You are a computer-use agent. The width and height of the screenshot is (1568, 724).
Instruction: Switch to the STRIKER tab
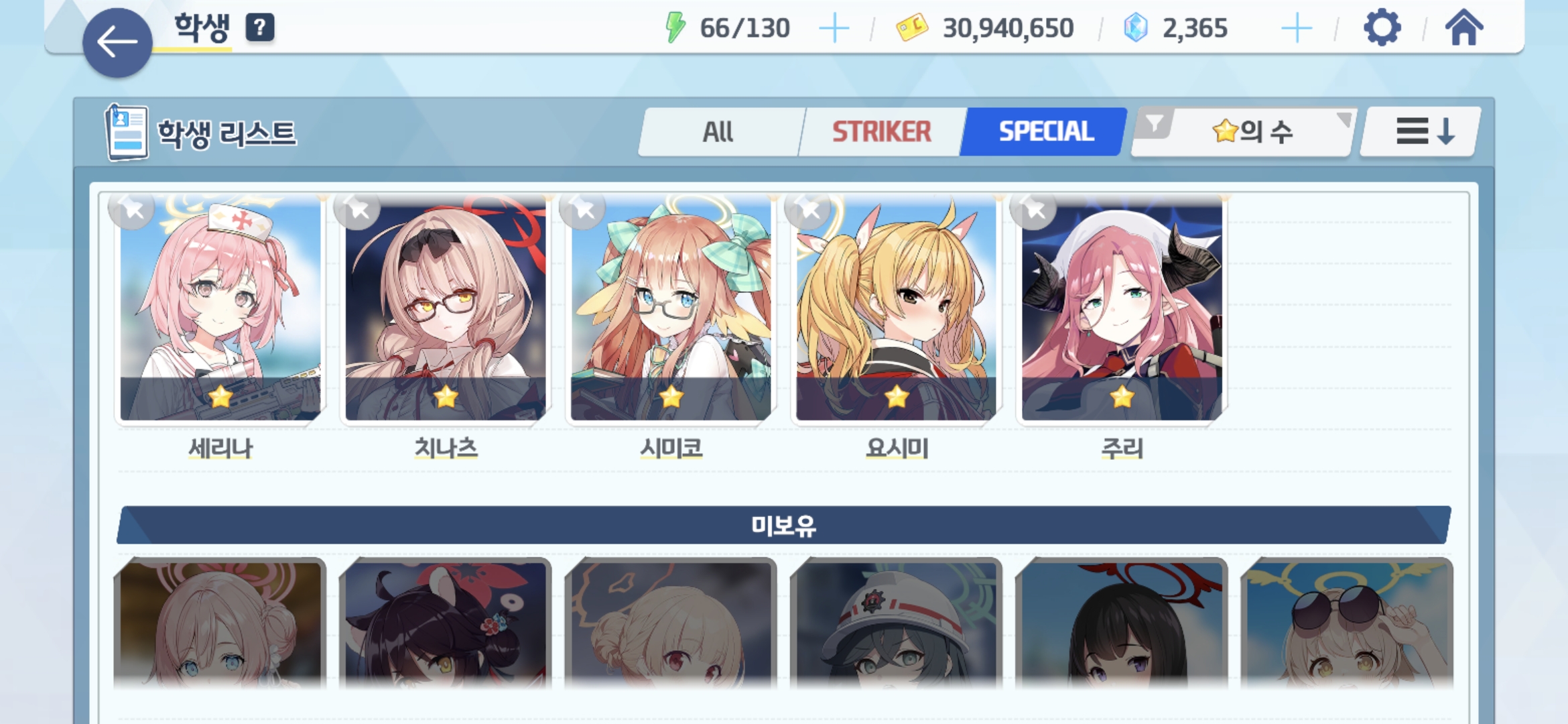coord(882,131)
